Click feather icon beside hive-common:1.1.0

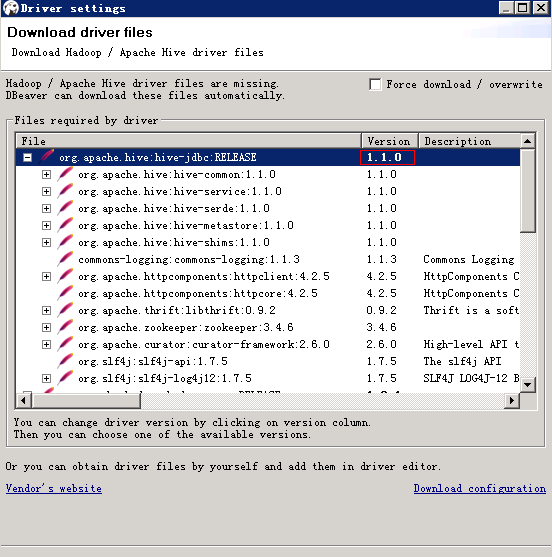click(x=65, y=174)
